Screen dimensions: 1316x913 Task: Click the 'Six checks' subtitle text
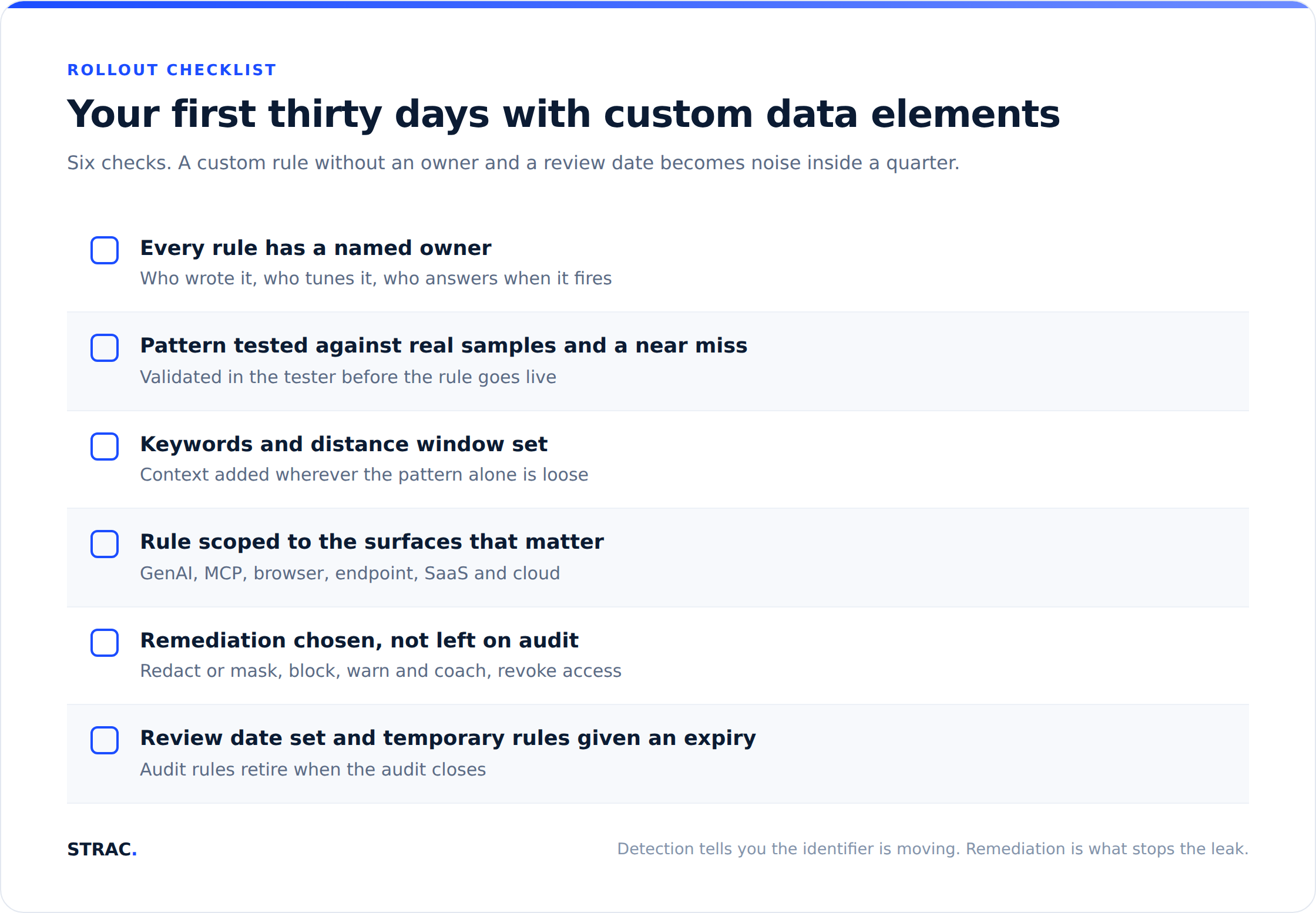tap(513, 163)
